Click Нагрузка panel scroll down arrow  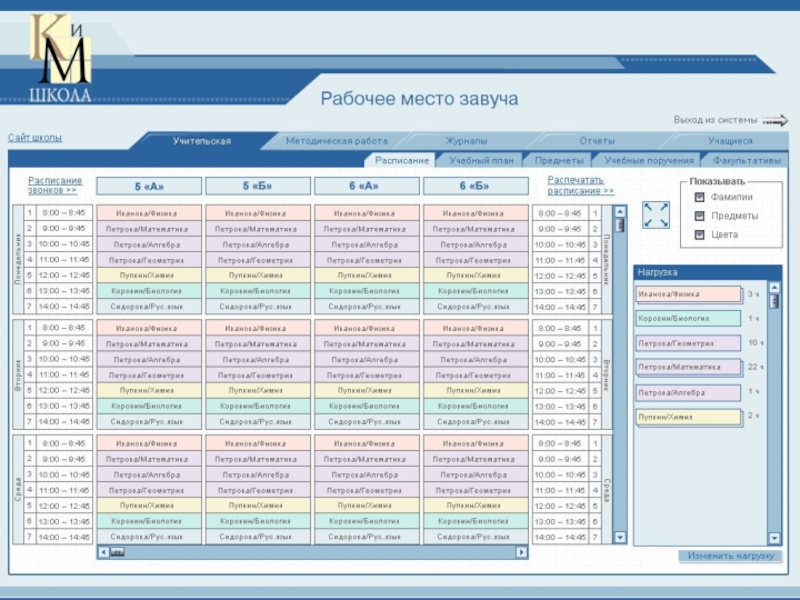point(774,538)
